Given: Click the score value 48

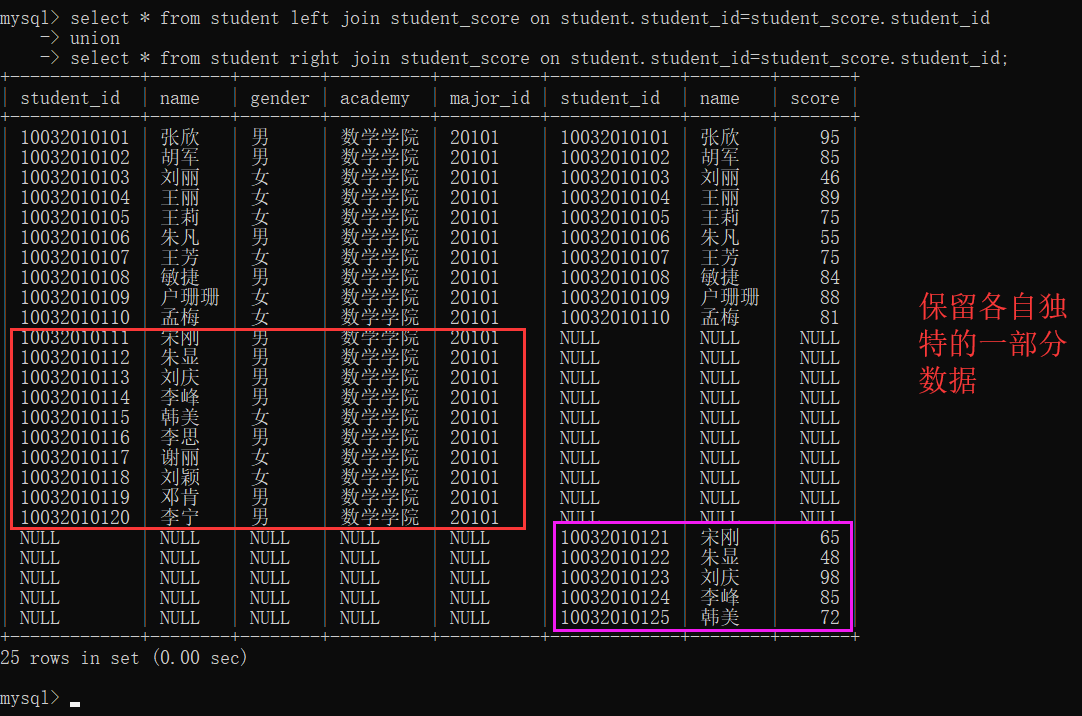Looking at the screenshot, I should pyautogui.click(x=829, y=557).
